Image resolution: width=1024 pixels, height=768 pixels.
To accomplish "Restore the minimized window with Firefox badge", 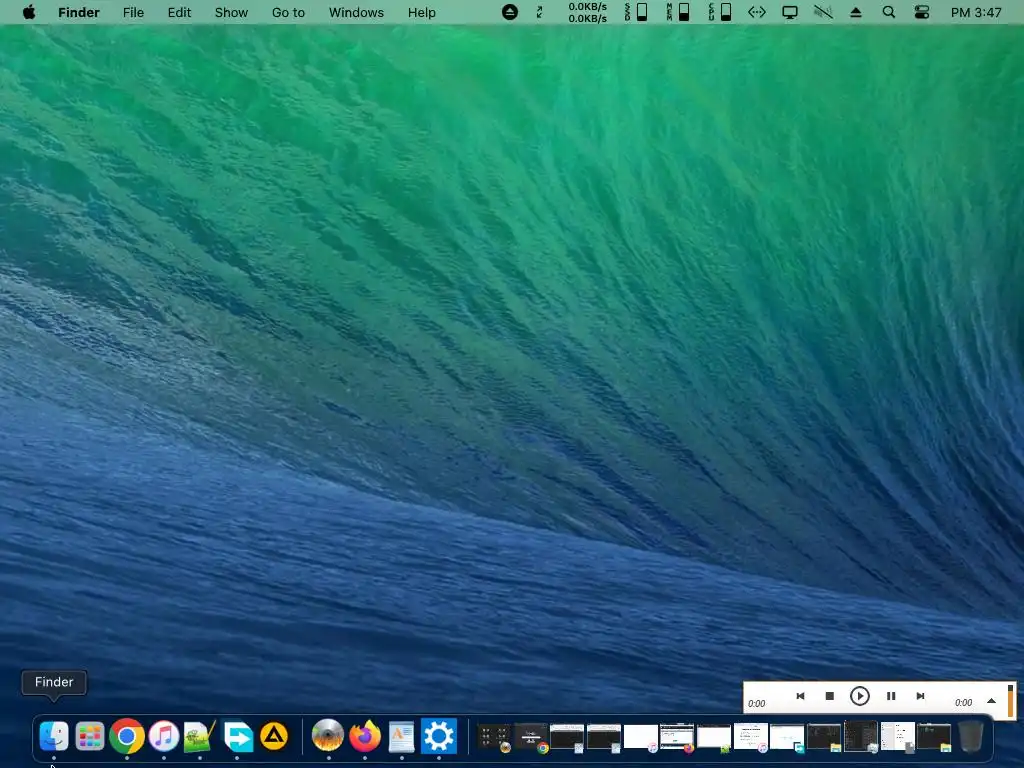I will [x=677, y=738].
